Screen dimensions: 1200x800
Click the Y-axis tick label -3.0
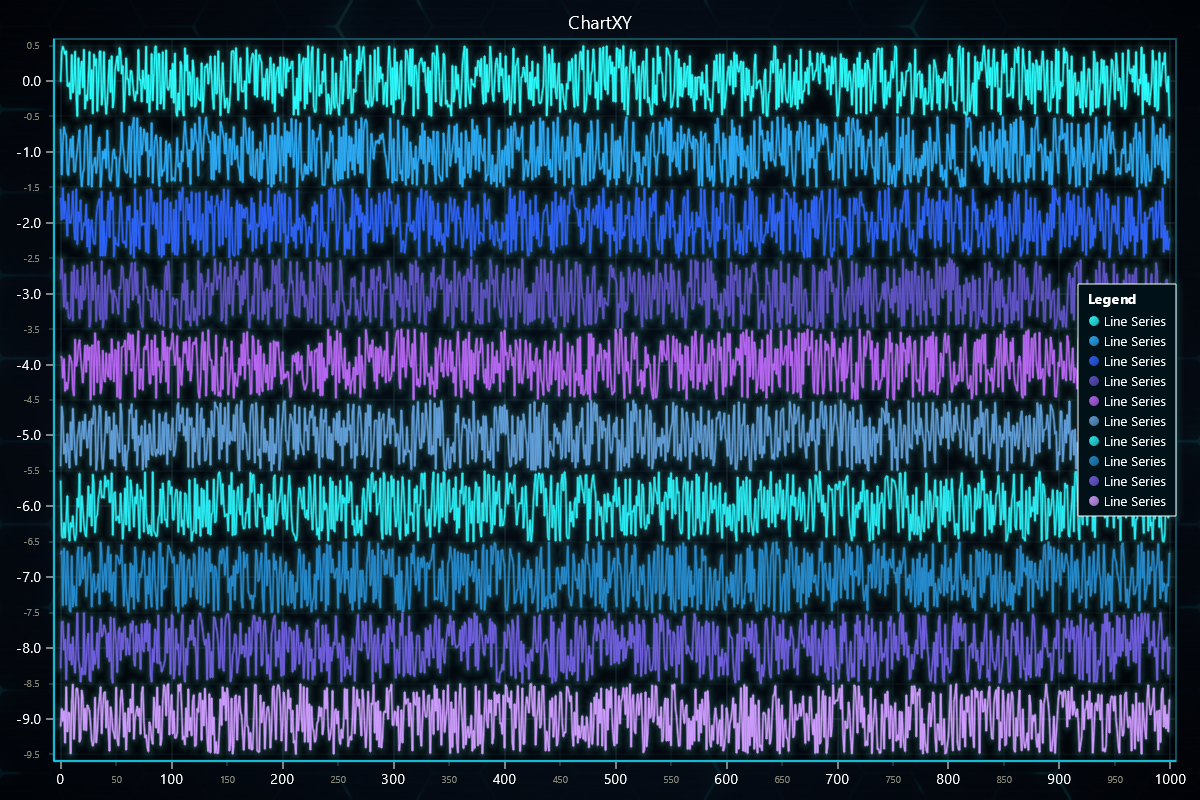pos(29,294)
